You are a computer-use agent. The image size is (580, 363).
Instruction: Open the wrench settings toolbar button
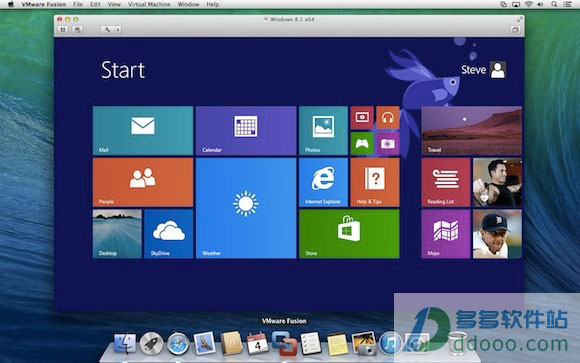point(107,30)
